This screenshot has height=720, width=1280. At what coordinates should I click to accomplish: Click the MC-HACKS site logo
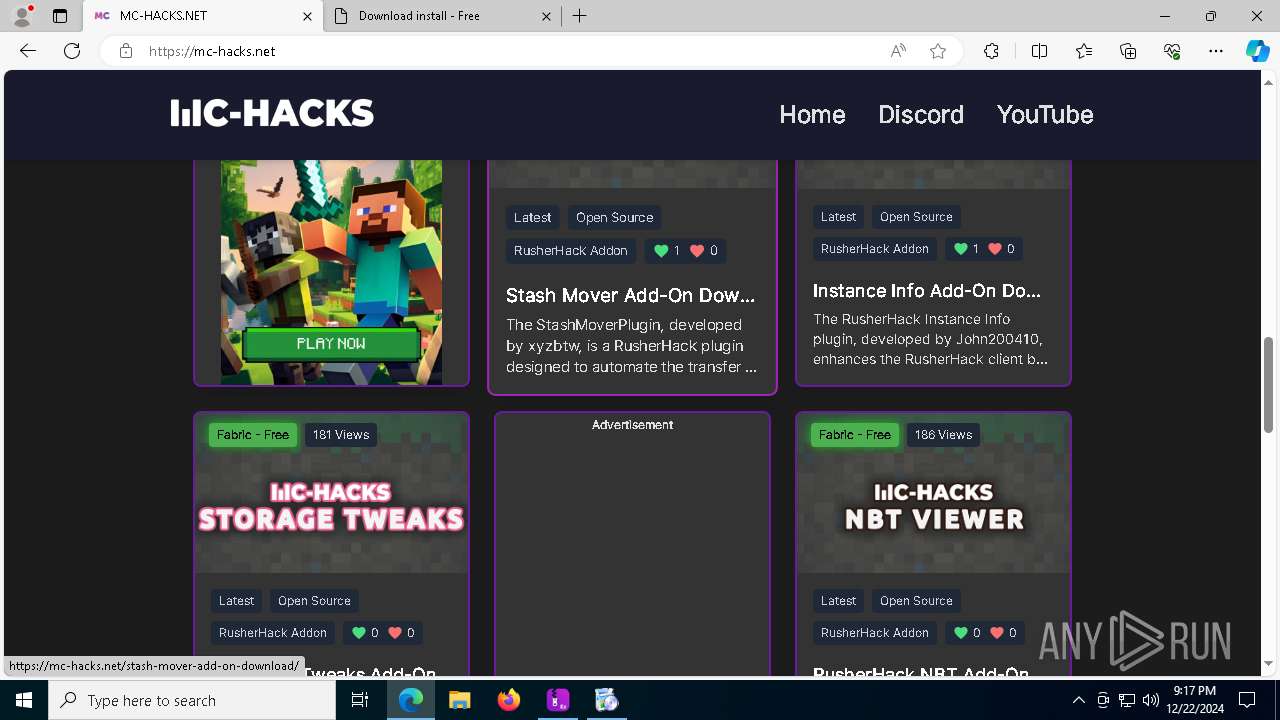pos(272,114)
